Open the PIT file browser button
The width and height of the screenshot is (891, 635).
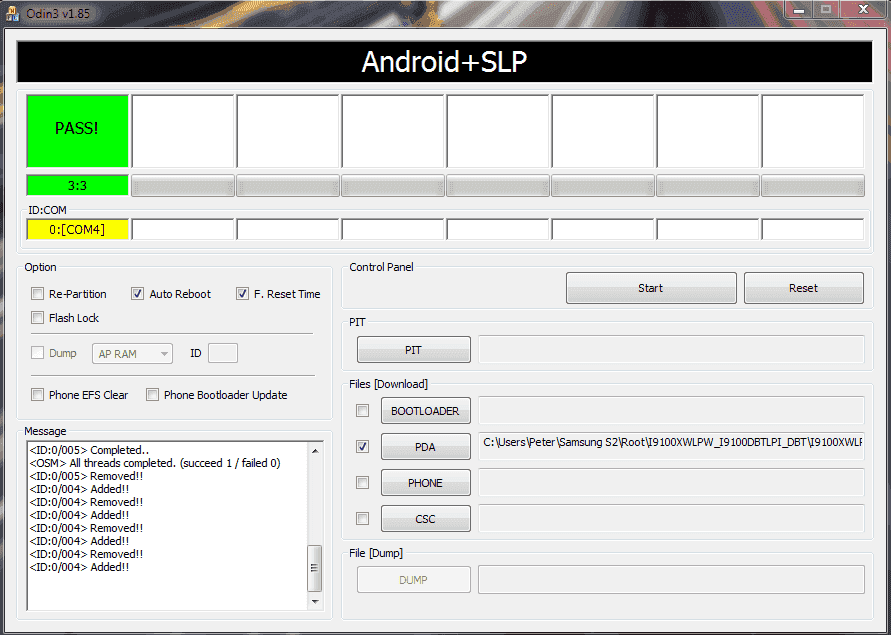(414, 350)
